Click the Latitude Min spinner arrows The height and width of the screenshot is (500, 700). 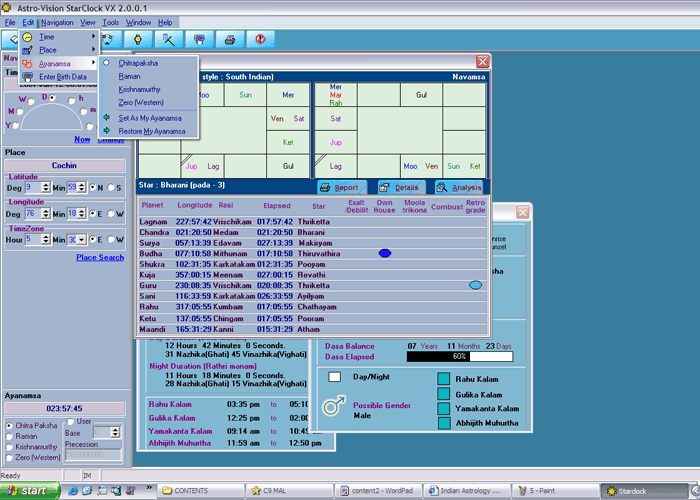(x=81, y=188)
